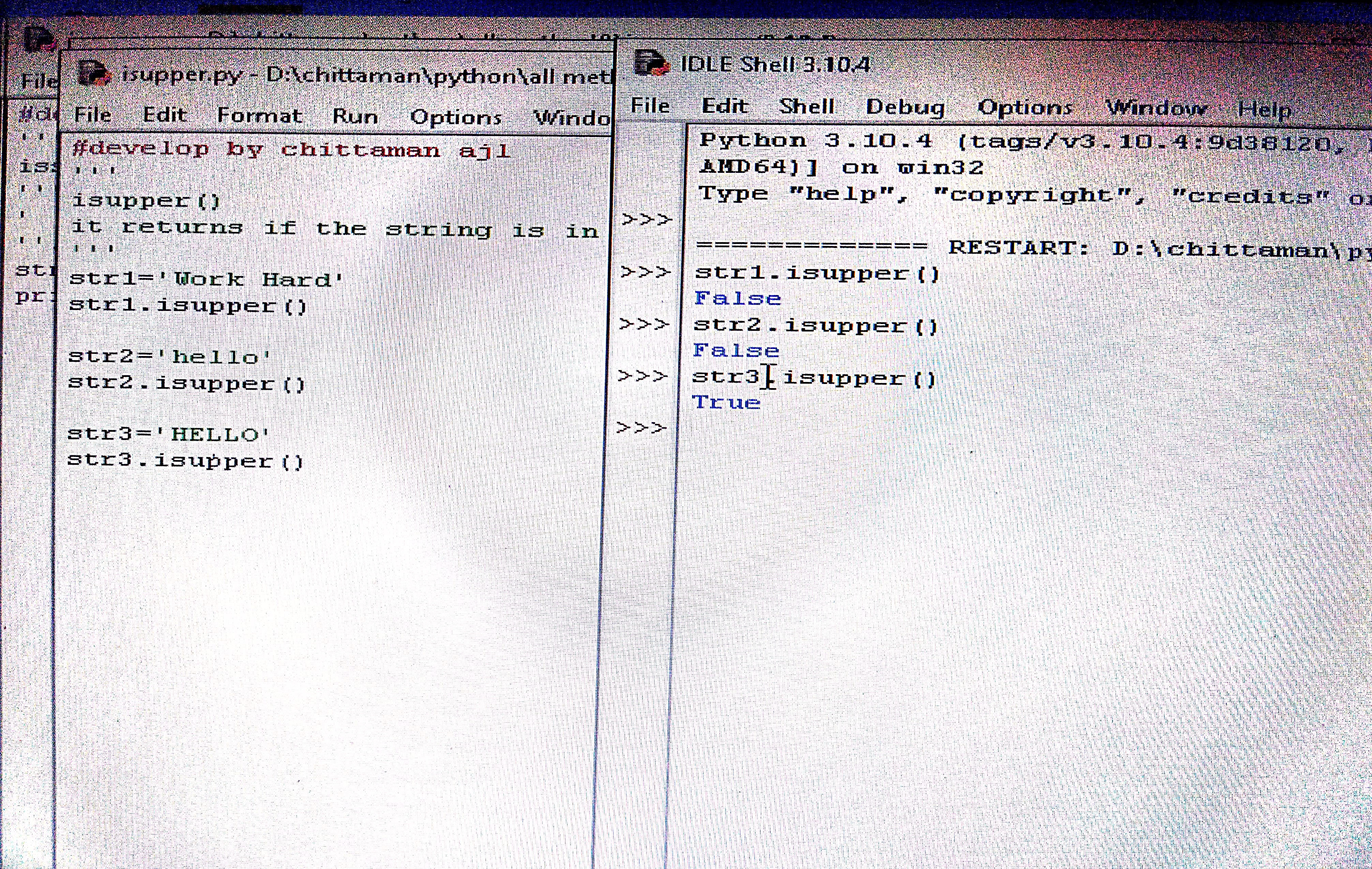Open Run menu in isupper.py editor
The height and width of the screenshot is (869, 1372).
[x=355, y=116]
